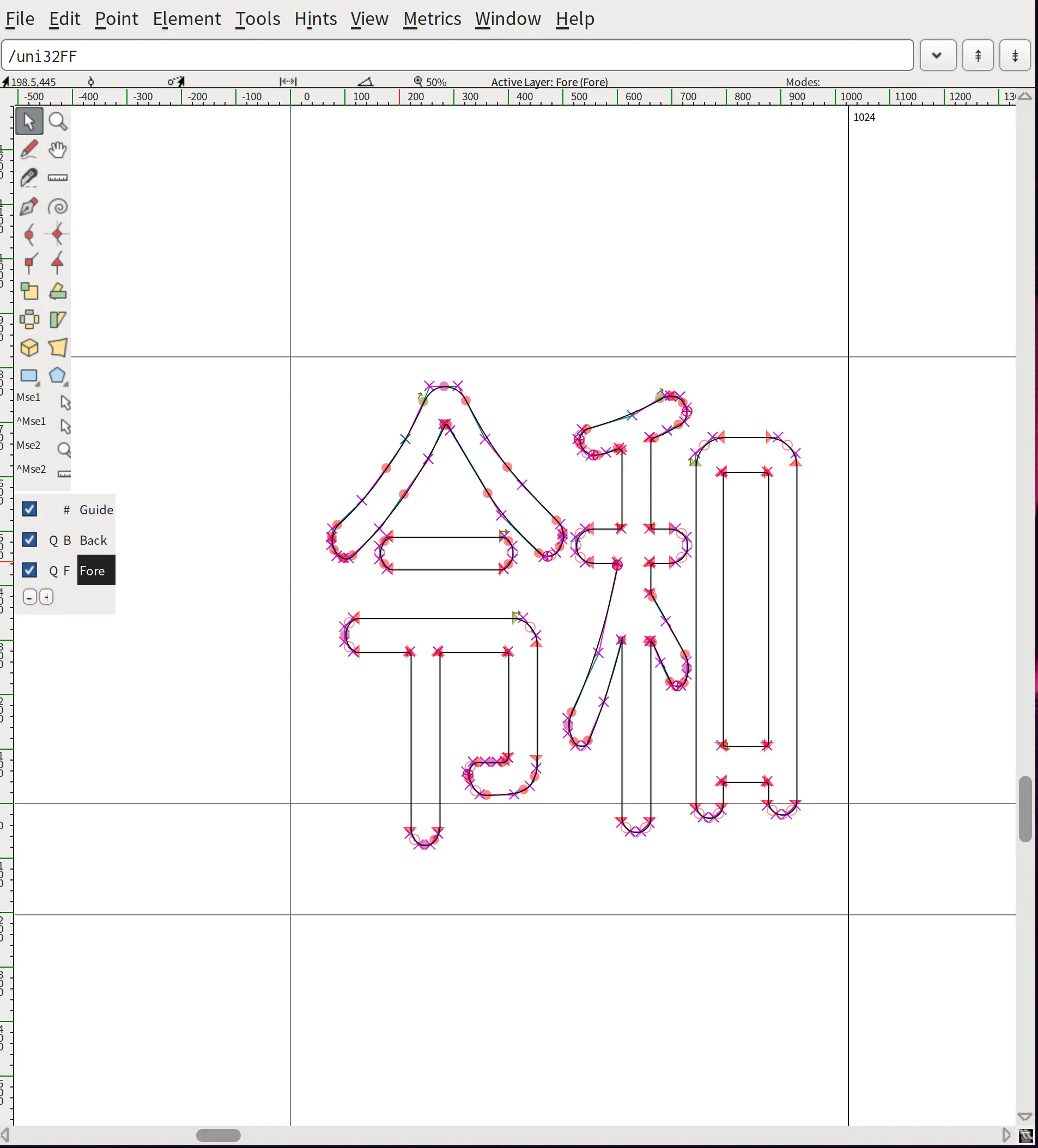1038x1148 pixels.
Task: Toggle visibility of the Back layer
Action: tap(29, 539)
